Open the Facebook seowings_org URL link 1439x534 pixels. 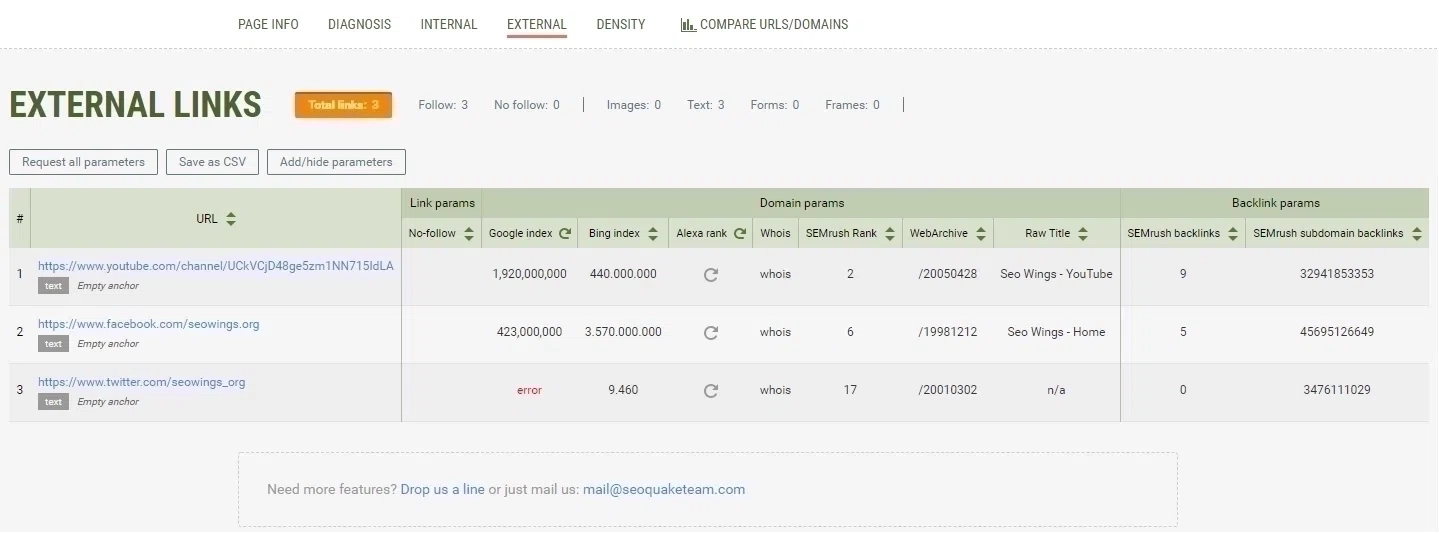pos(148,324)
